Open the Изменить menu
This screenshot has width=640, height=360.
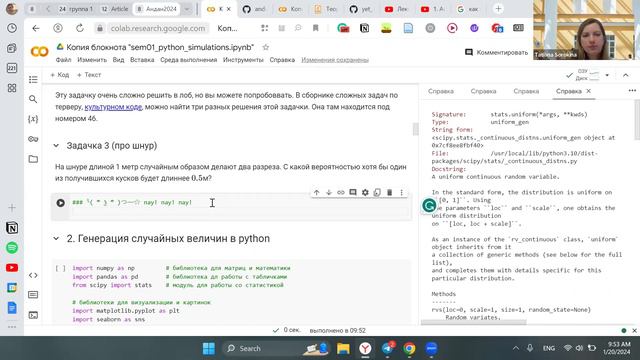[x=92, y=60]
